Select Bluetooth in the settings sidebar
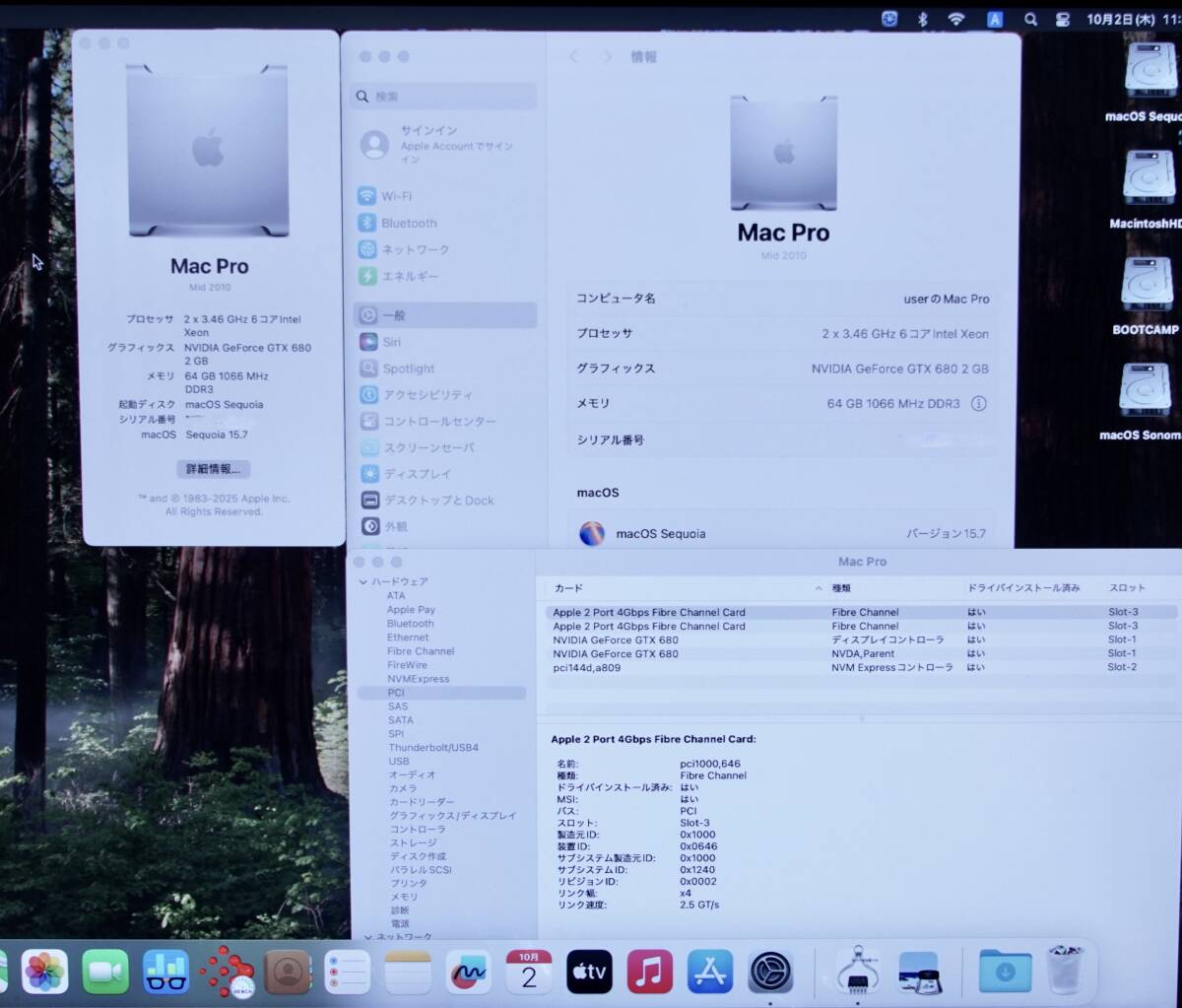 408,223
